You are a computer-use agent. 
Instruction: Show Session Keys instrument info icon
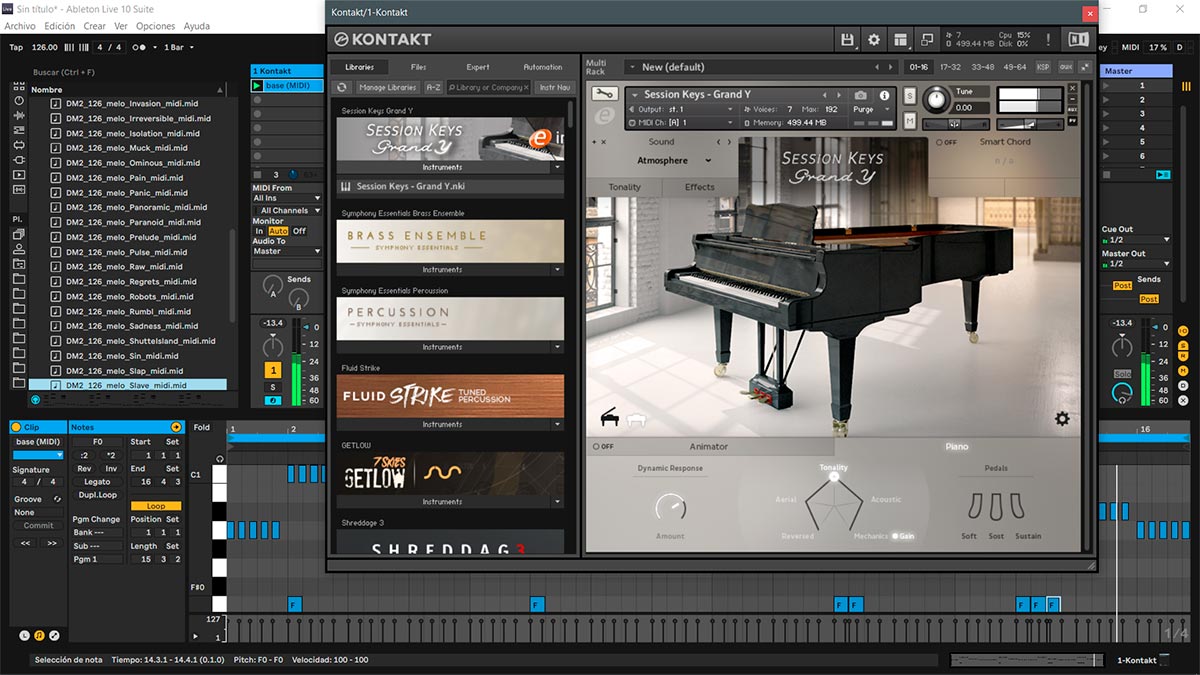[884, 95]
